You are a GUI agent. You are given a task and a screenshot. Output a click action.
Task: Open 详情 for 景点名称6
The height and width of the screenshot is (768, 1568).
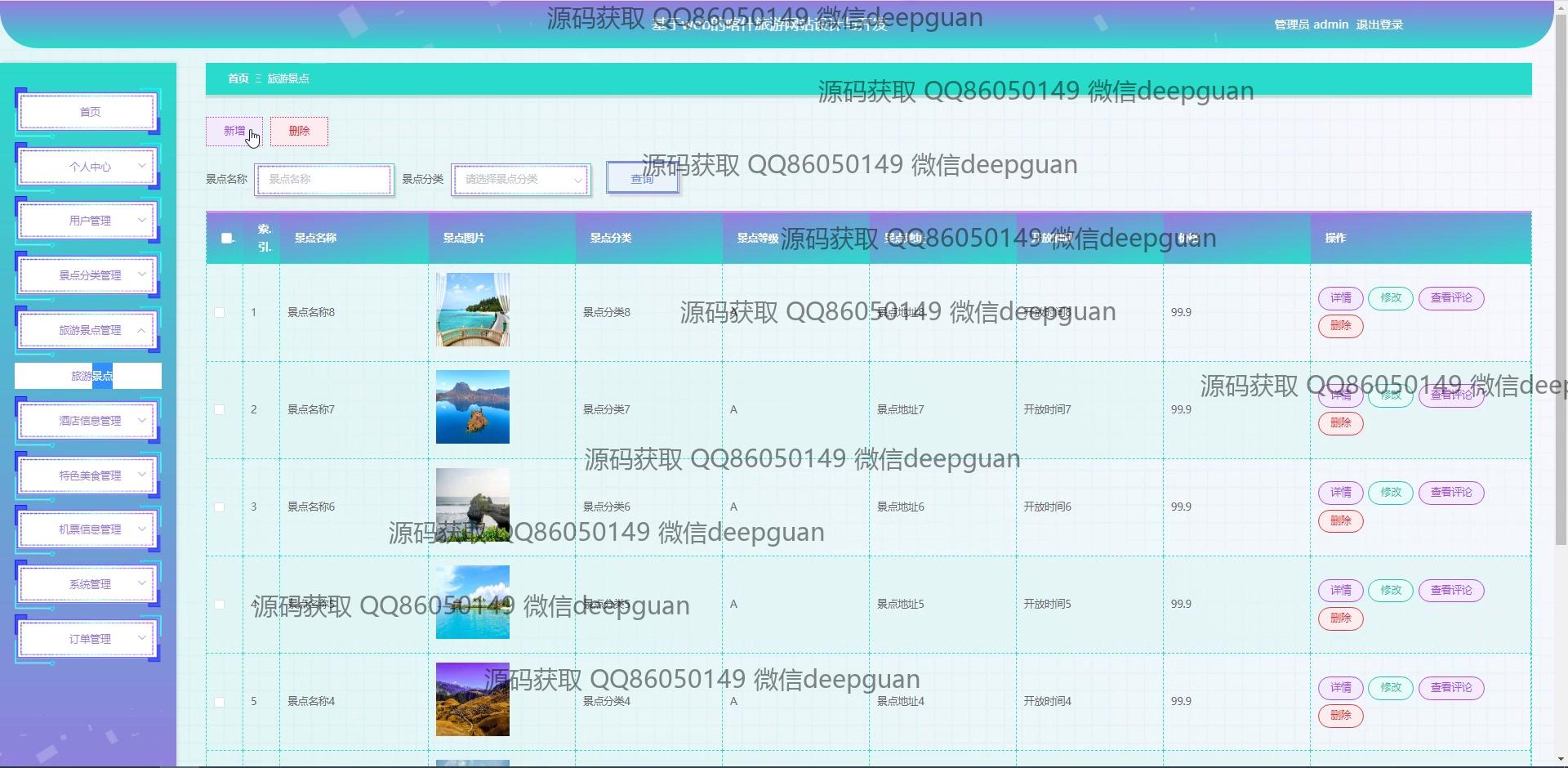click(x=1341, y=493)
